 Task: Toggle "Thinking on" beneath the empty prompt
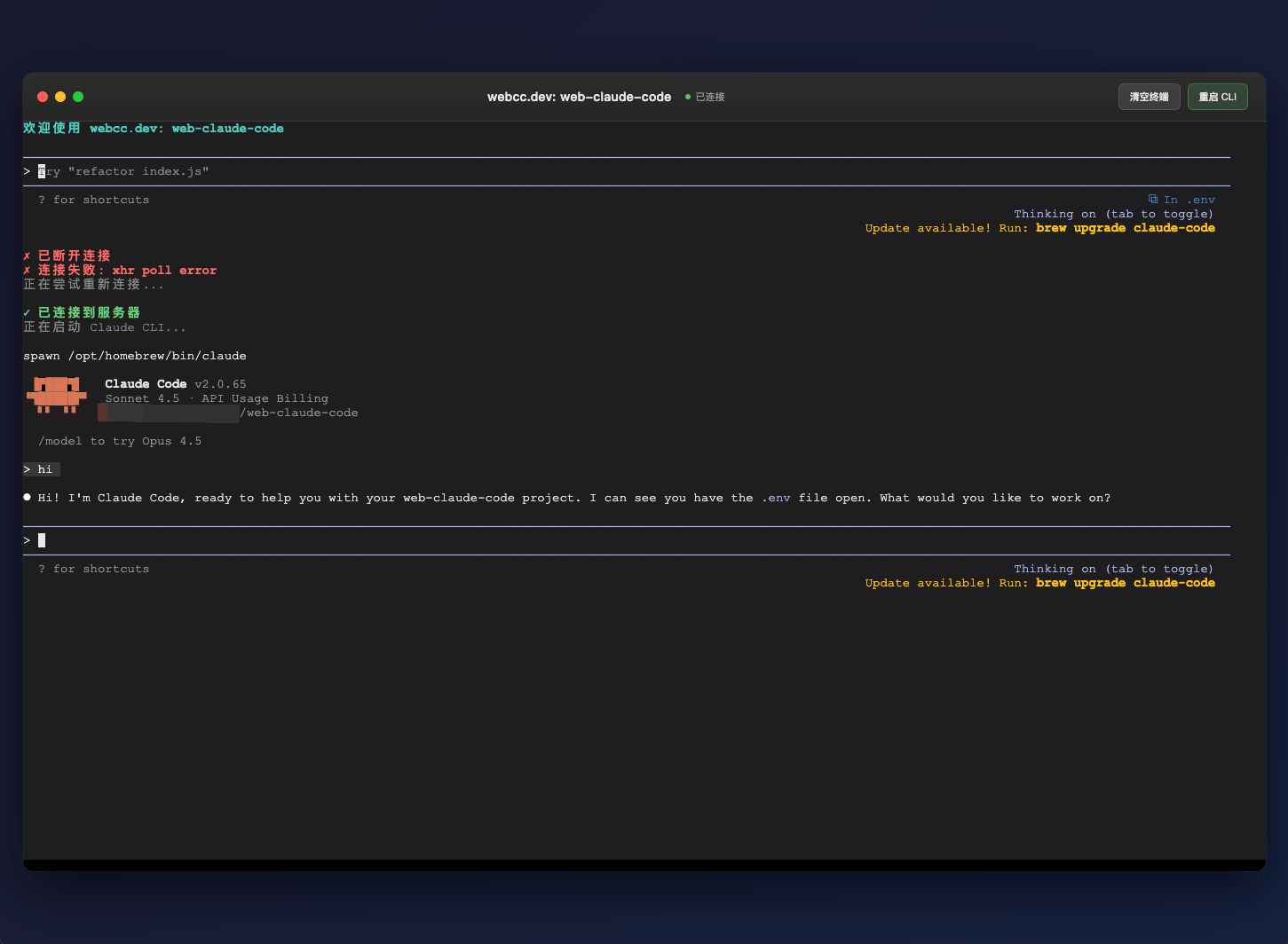point(1113,569)
